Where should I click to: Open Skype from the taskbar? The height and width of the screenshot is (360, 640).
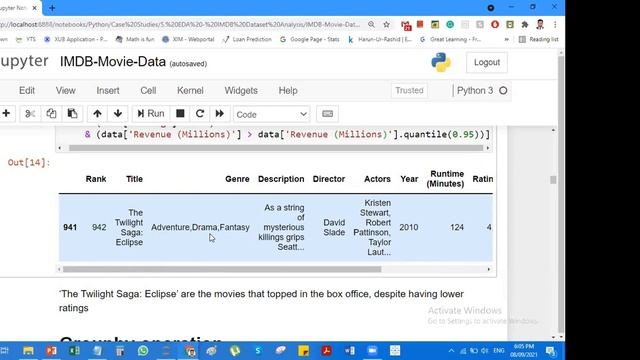tap(258, 351)
